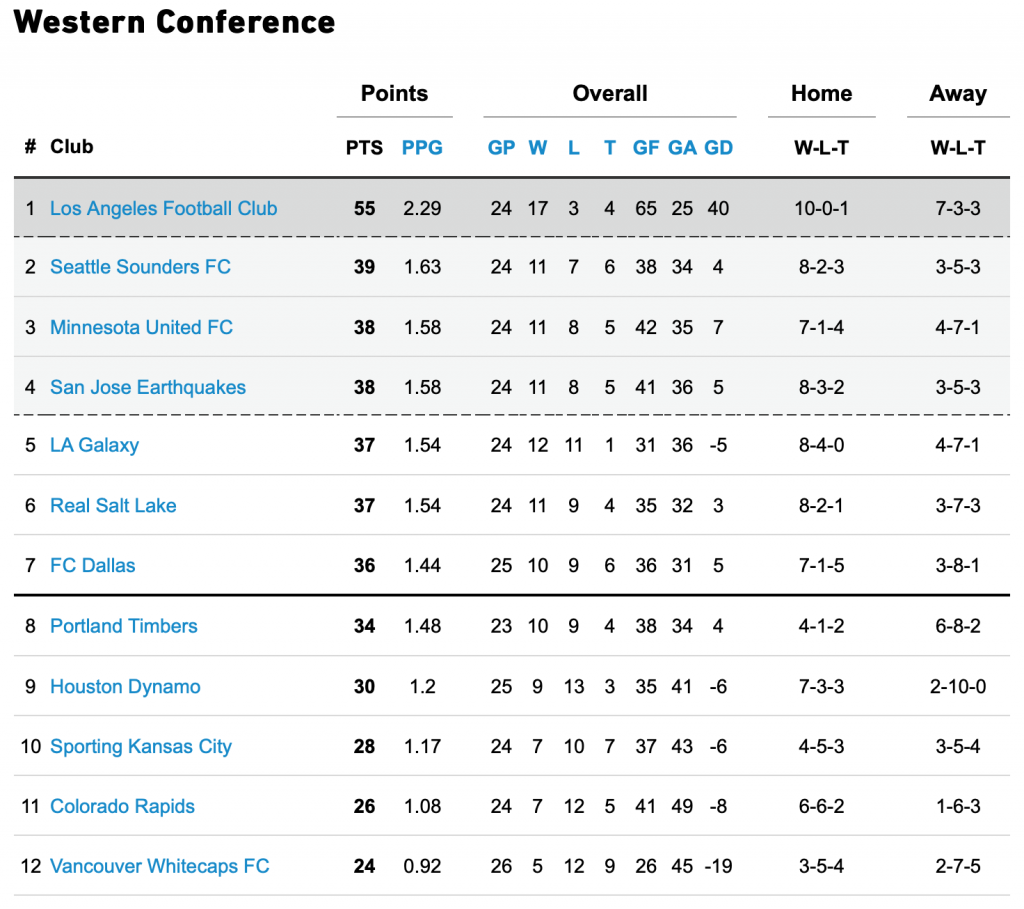The height and width of the screenshot is (909, 1024).
Task: Sort standings by GP header
Action: (x=501, y=148)
